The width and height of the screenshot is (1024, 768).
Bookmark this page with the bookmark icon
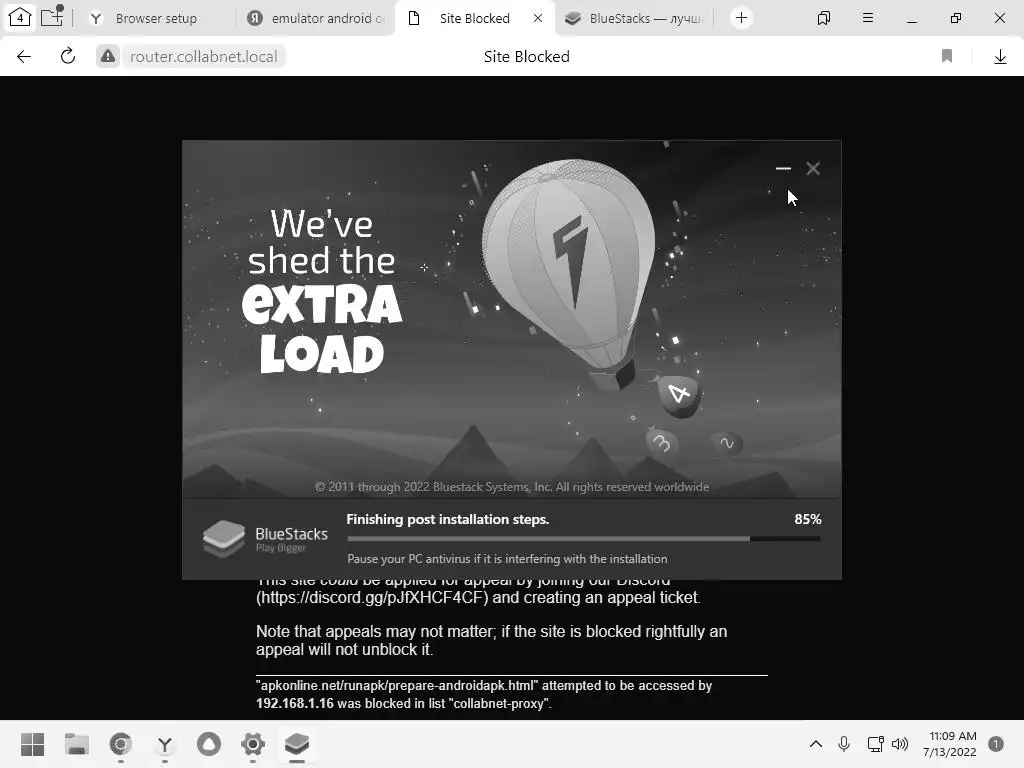[947, 57]
